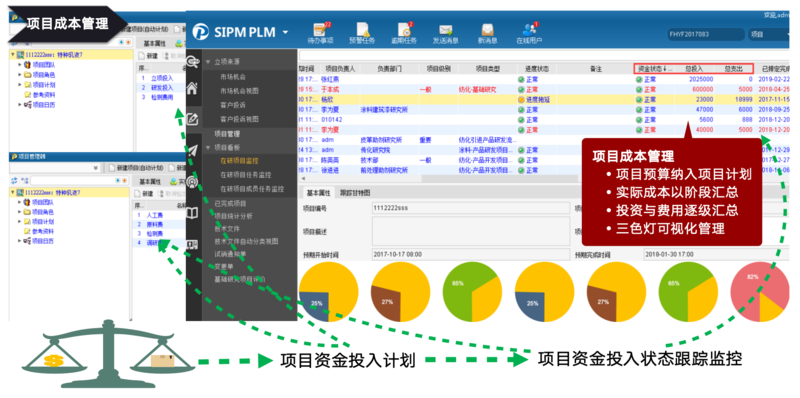
Task: Select 研发投入 row in top-left window
Action: (162, 87)
